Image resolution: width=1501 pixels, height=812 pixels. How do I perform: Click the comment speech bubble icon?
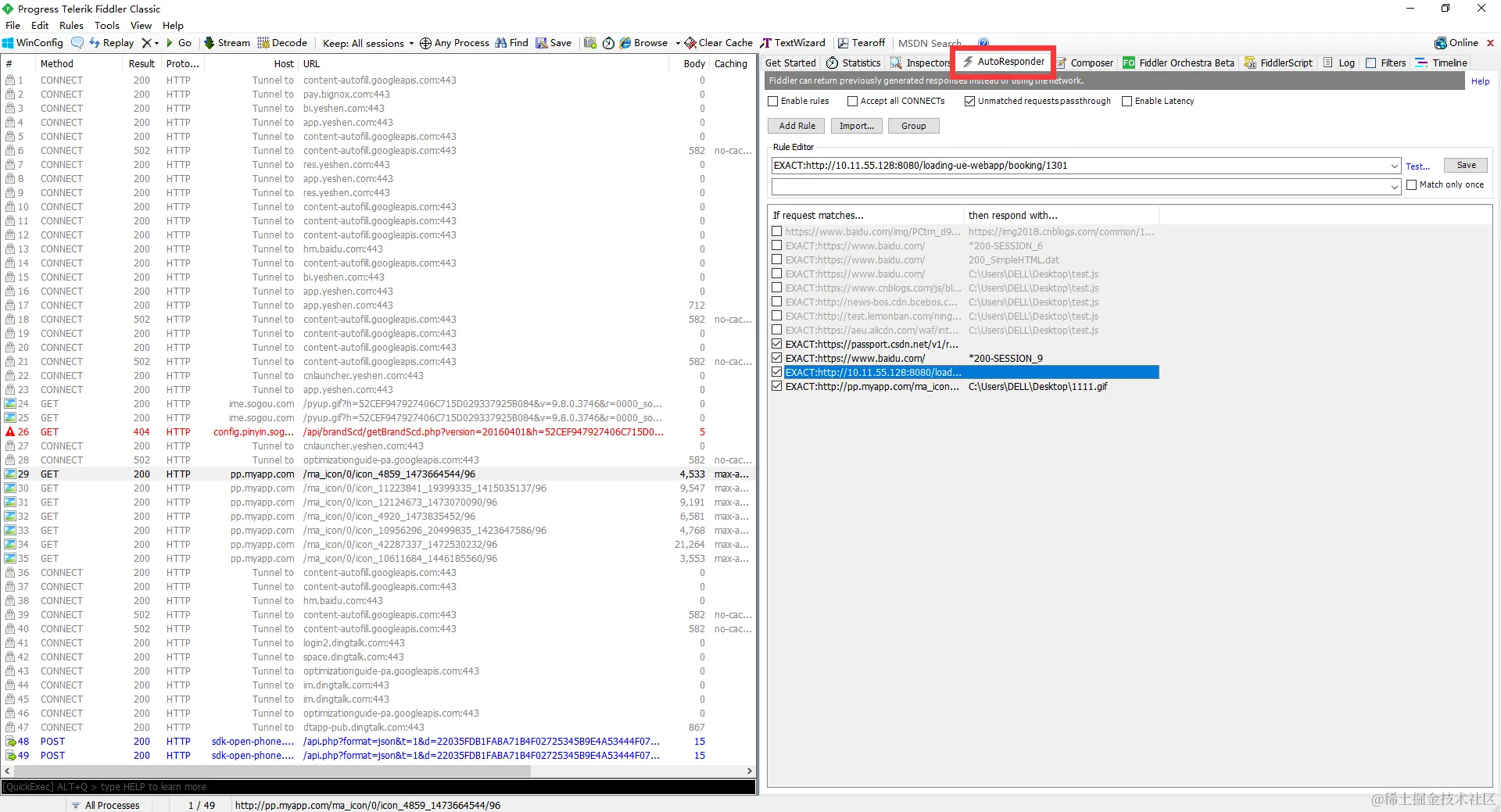pos(77,43)
